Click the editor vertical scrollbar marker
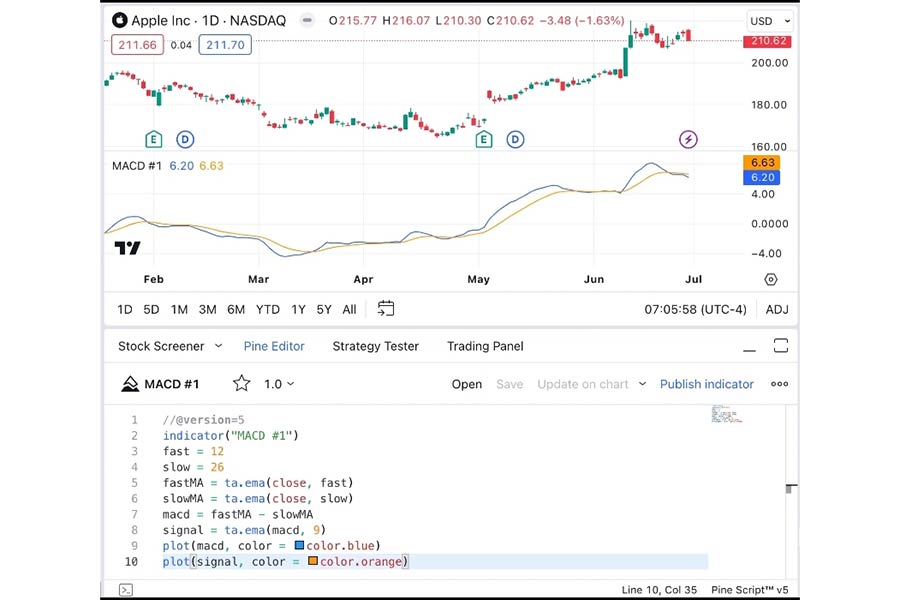 coord(791,489)
